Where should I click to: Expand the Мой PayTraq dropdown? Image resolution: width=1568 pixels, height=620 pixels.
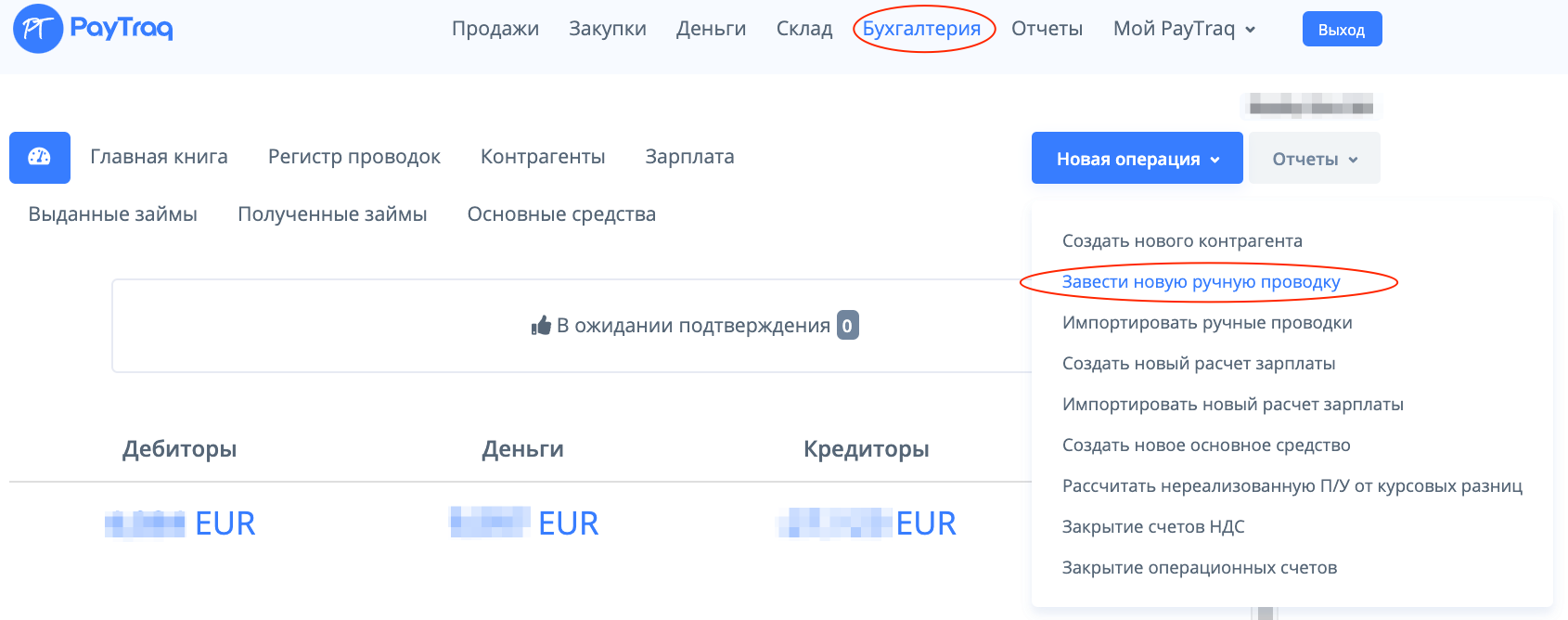point(1184,29)
